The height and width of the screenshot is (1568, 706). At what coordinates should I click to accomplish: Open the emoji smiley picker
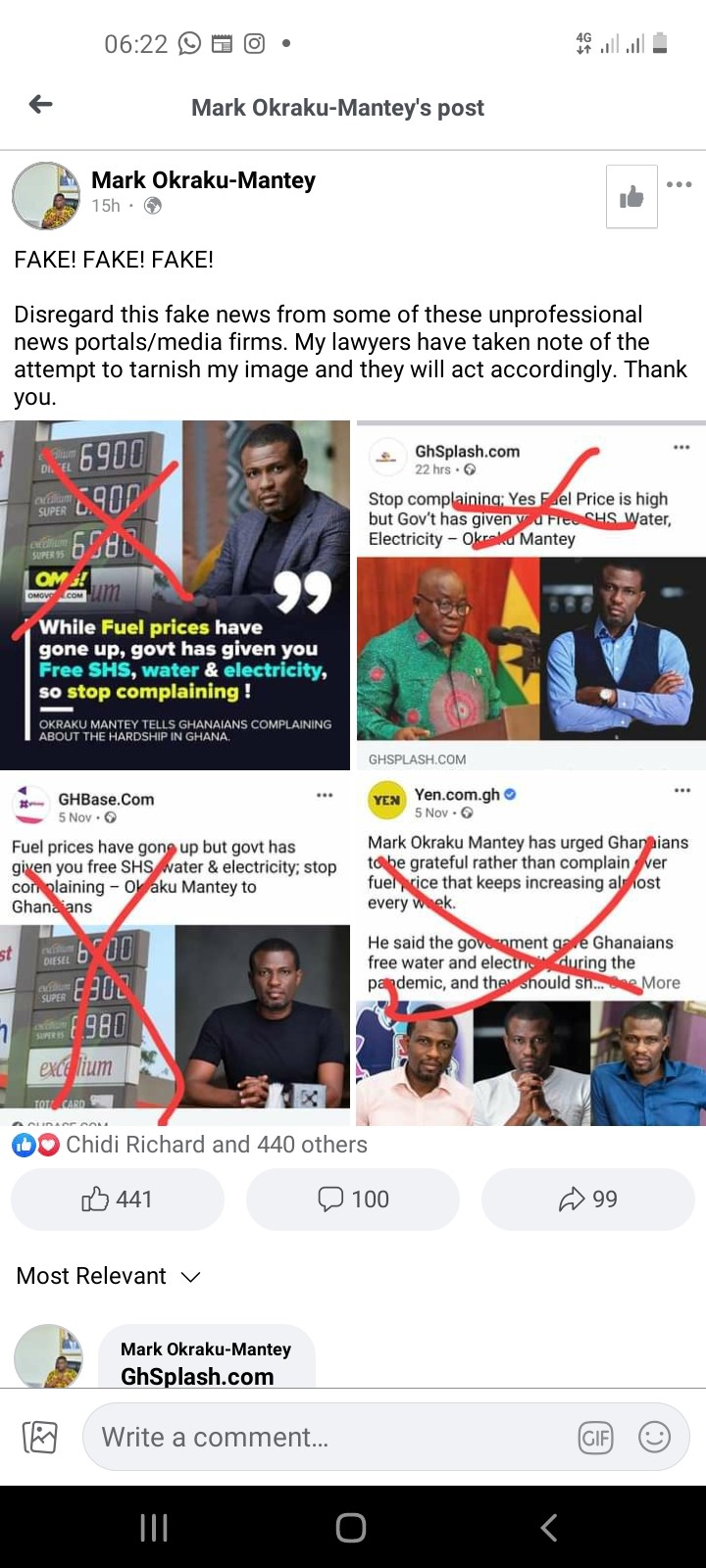tap(654, 1438)
